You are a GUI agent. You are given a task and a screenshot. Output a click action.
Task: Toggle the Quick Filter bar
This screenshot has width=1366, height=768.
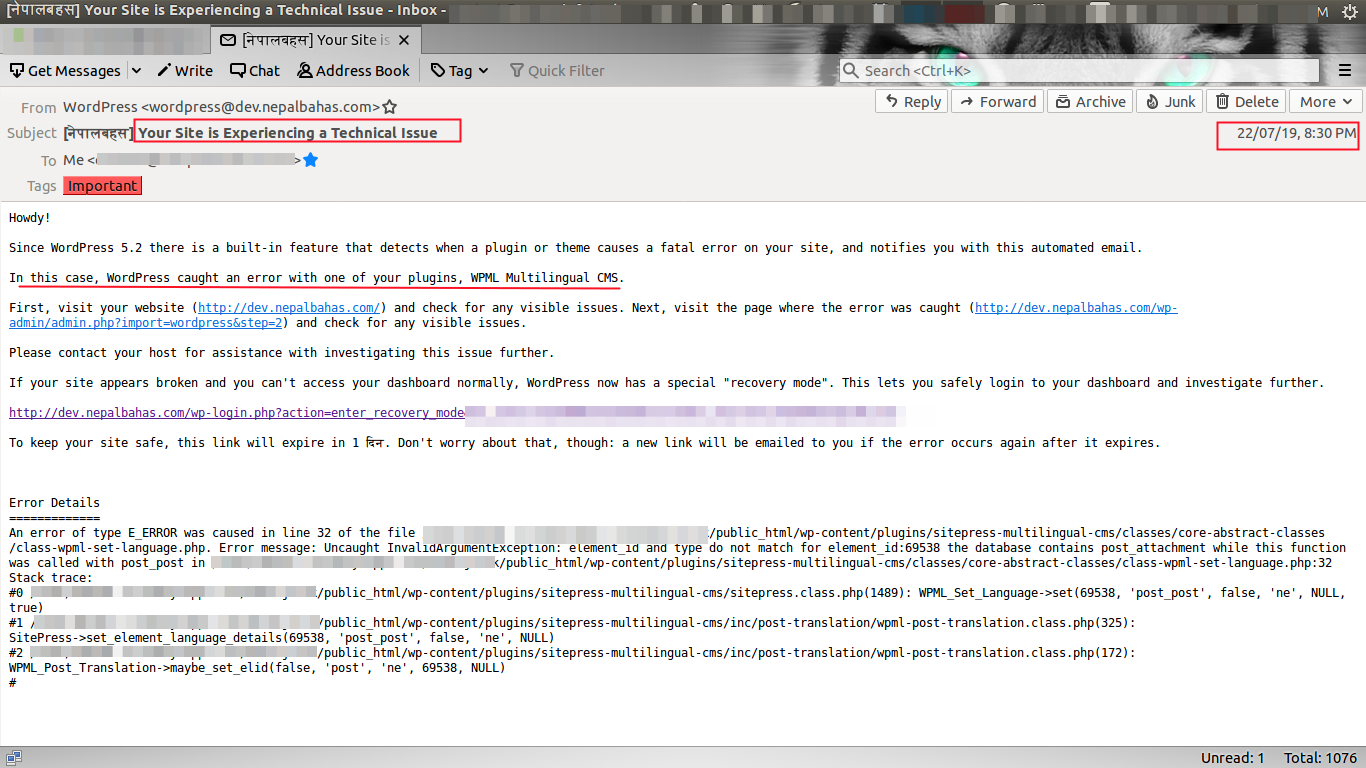pos(557,71)
